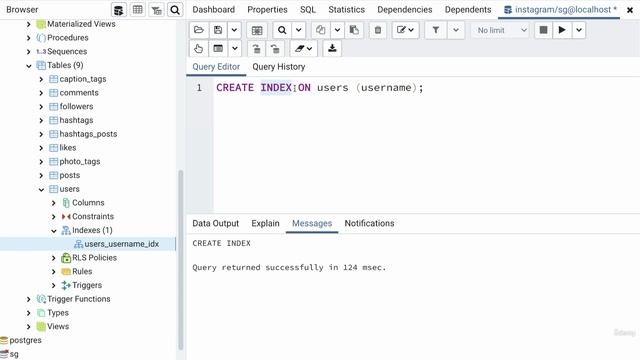The height and width of the screenshot is (360, 640).
Task: Click the copy rows icon
Action: point(321,30)
